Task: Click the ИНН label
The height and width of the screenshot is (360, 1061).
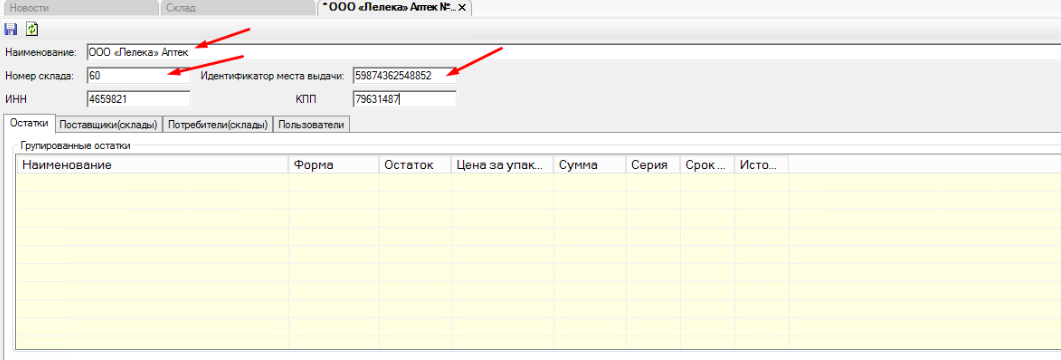Action: pyautogui.click(x=15, y=99)
